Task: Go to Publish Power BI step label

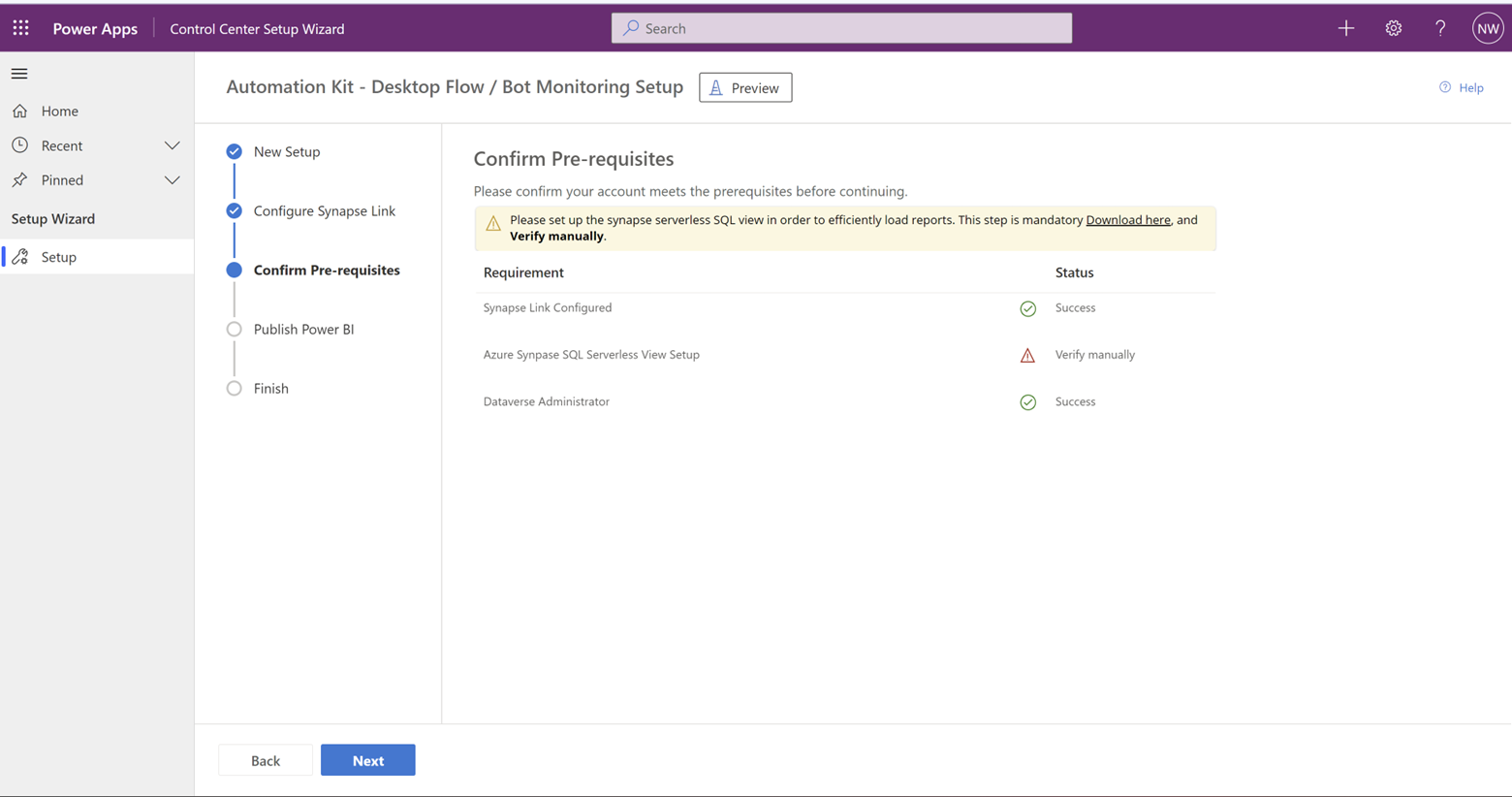Action: (x=303, y=329)
